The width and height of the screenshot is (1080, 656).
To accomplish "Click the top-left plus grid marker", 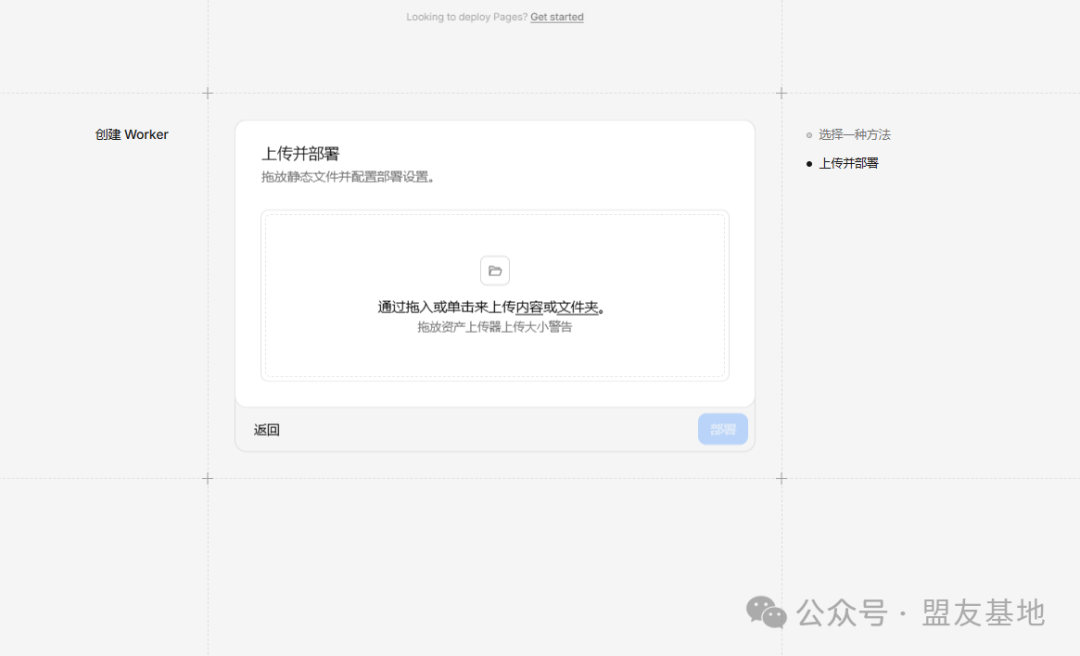I will point(208,93).
